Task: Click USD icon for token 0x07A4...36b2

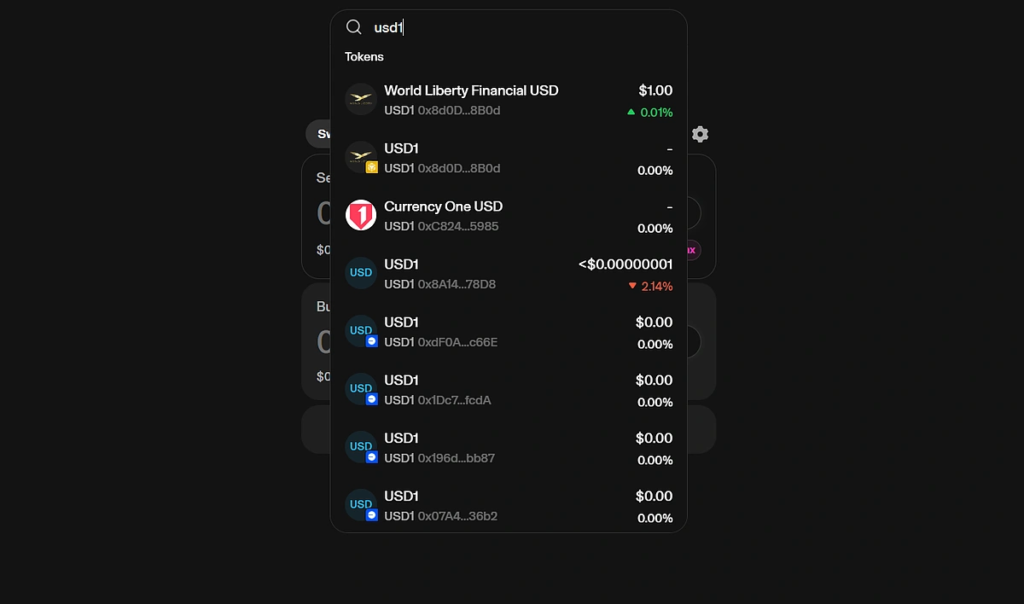Action: point(360,505)
